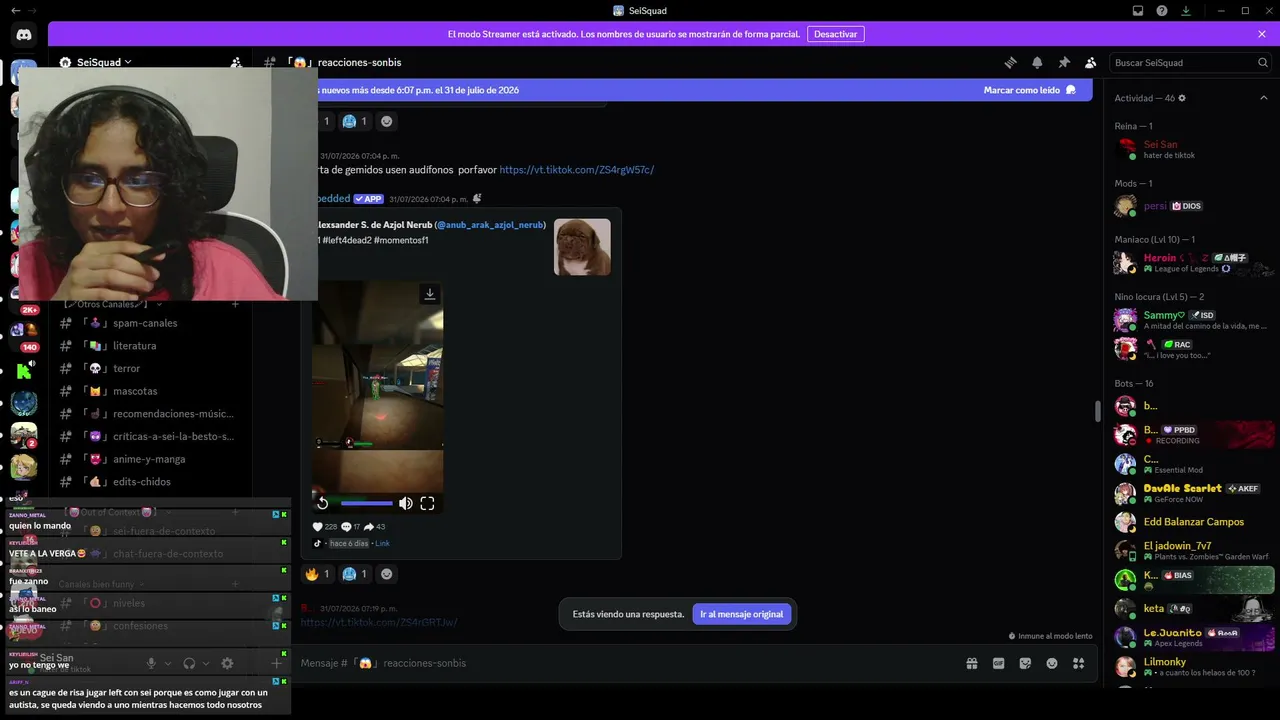The height and width of the screenshot is (720, 1280).
Task: Collapse the Actividad members panel
Action: point(1263,98)
